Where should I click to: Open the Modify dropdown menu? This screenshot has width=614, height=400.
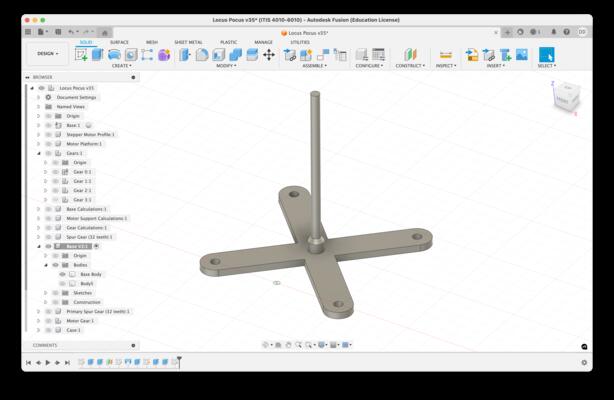(226, 66)
